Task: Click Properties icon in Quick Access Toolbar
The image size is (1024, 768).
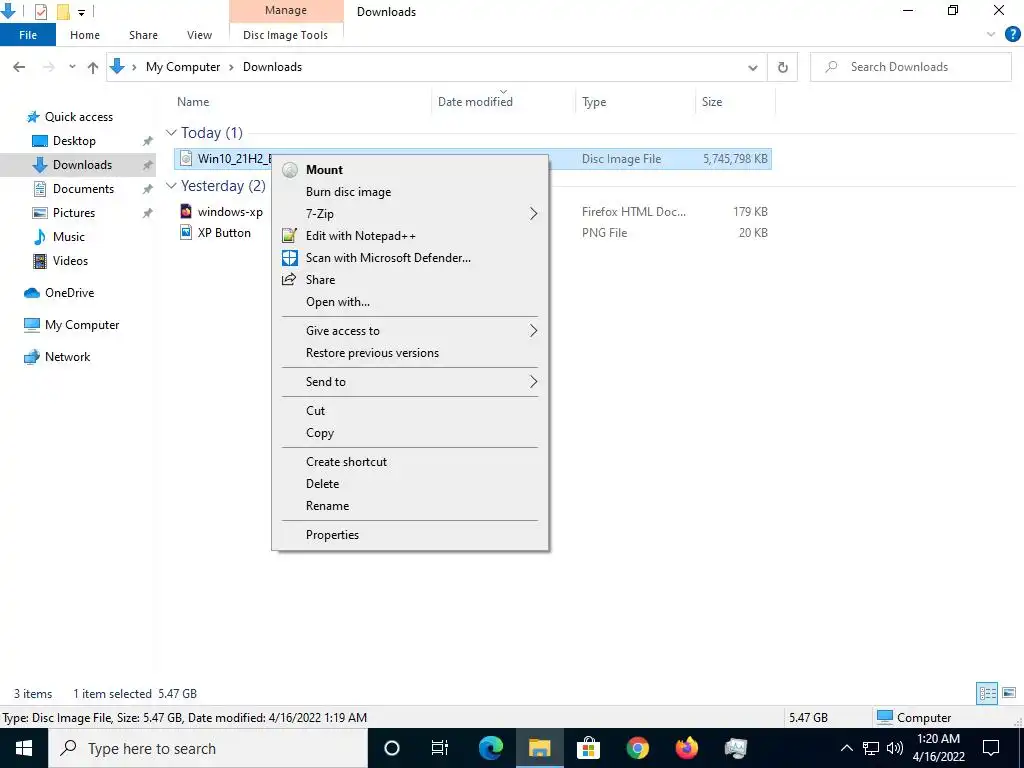Action: [40, 11]
